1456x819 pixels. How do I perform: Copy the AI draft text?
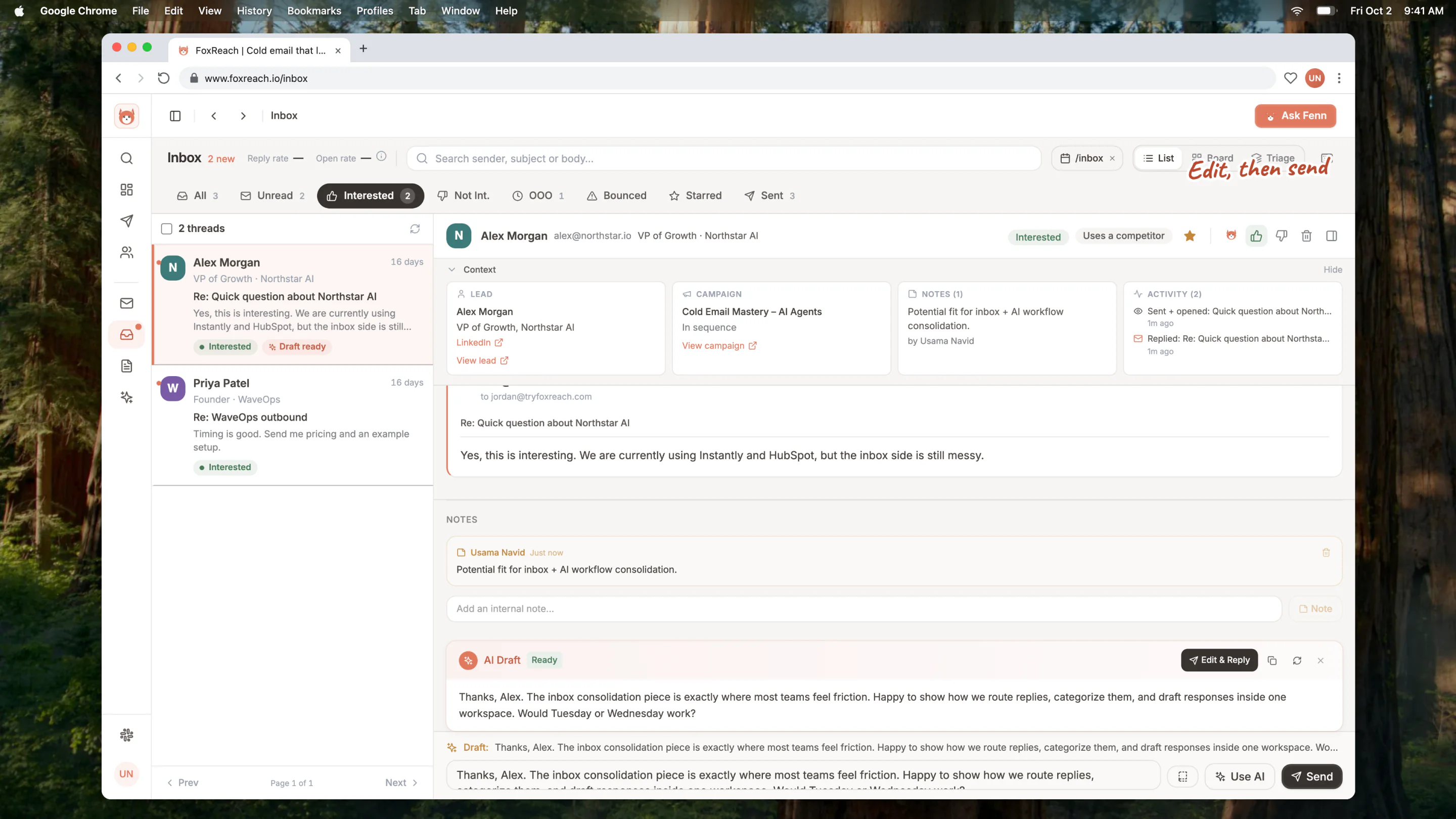(x=1272, y=660)
